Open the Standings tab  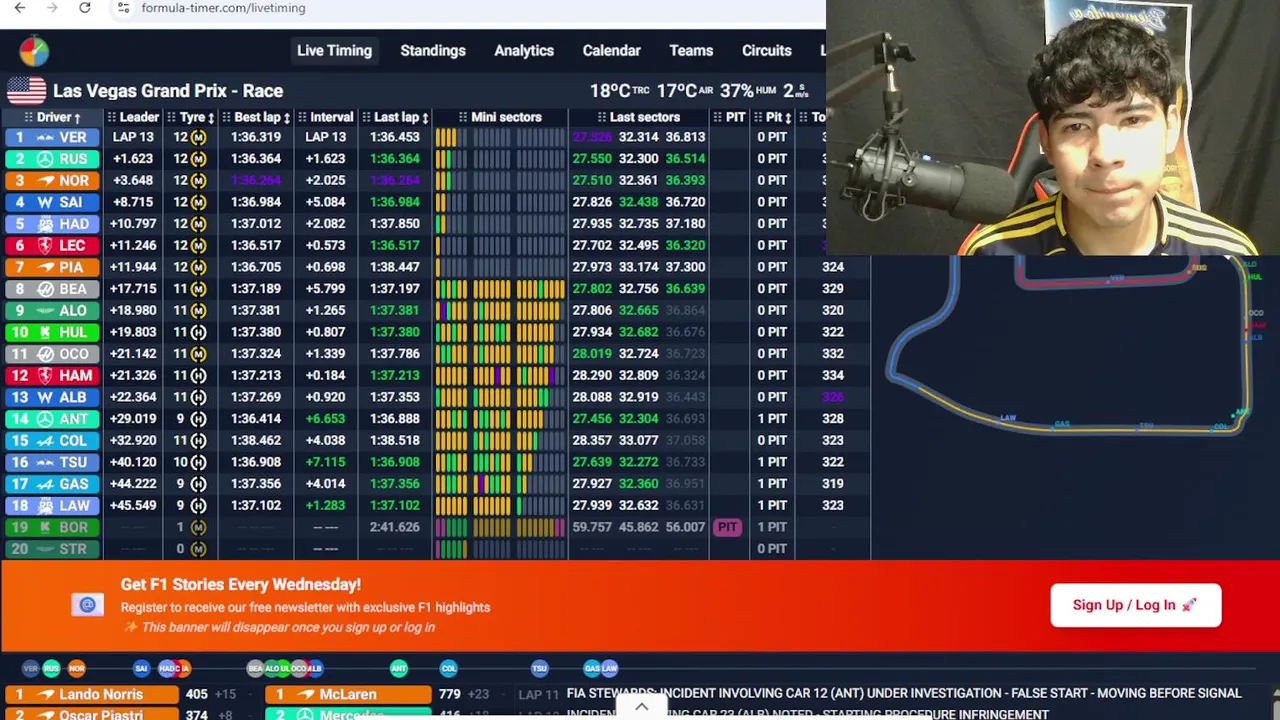pos(433,50)
